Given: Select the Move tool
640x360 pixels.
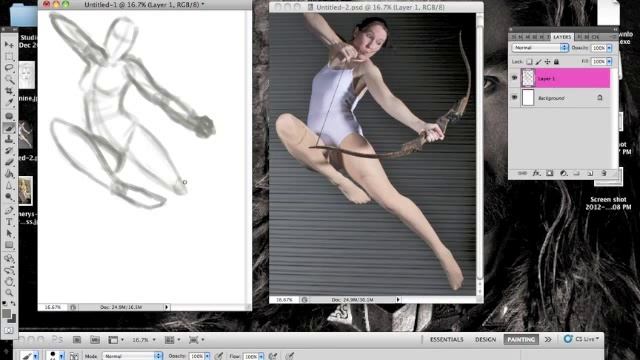Looking at the screenshot, I should [x=9, y=44].
